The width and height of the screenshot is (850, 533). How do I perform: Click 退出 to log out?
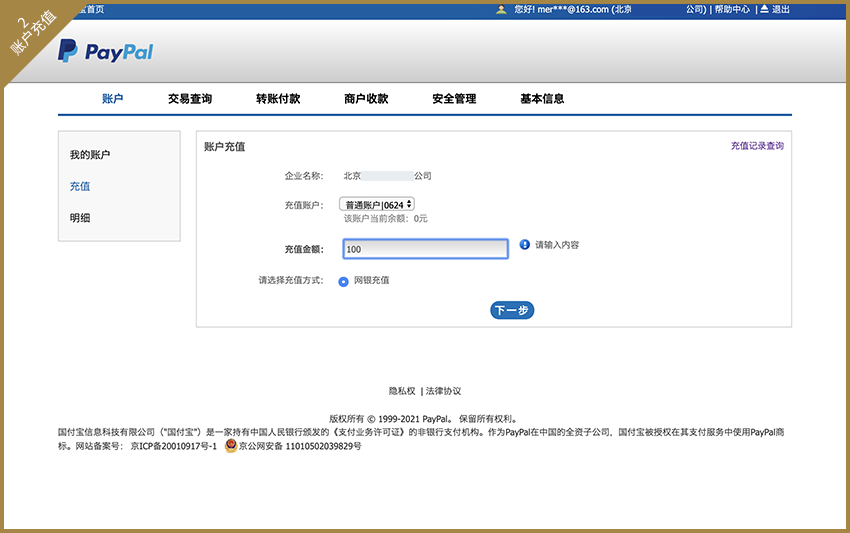click(x=781, y=9)
